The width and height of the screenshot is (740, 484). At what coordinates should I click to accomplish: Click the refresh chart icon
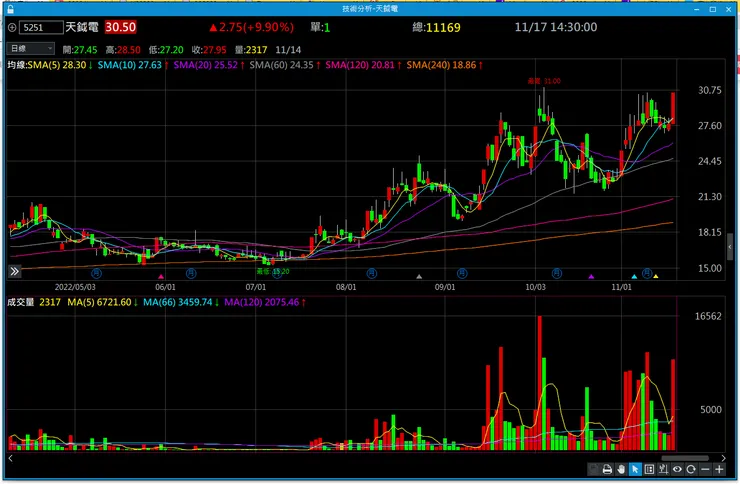click(691, 469)
